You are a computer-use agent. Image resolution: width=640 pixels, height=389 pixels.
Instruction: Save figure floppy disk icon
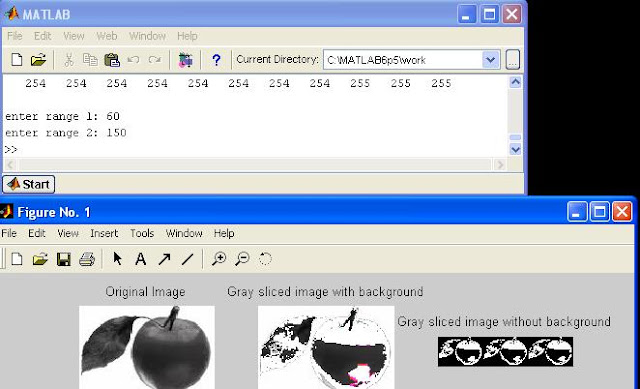tap(64, 259)
